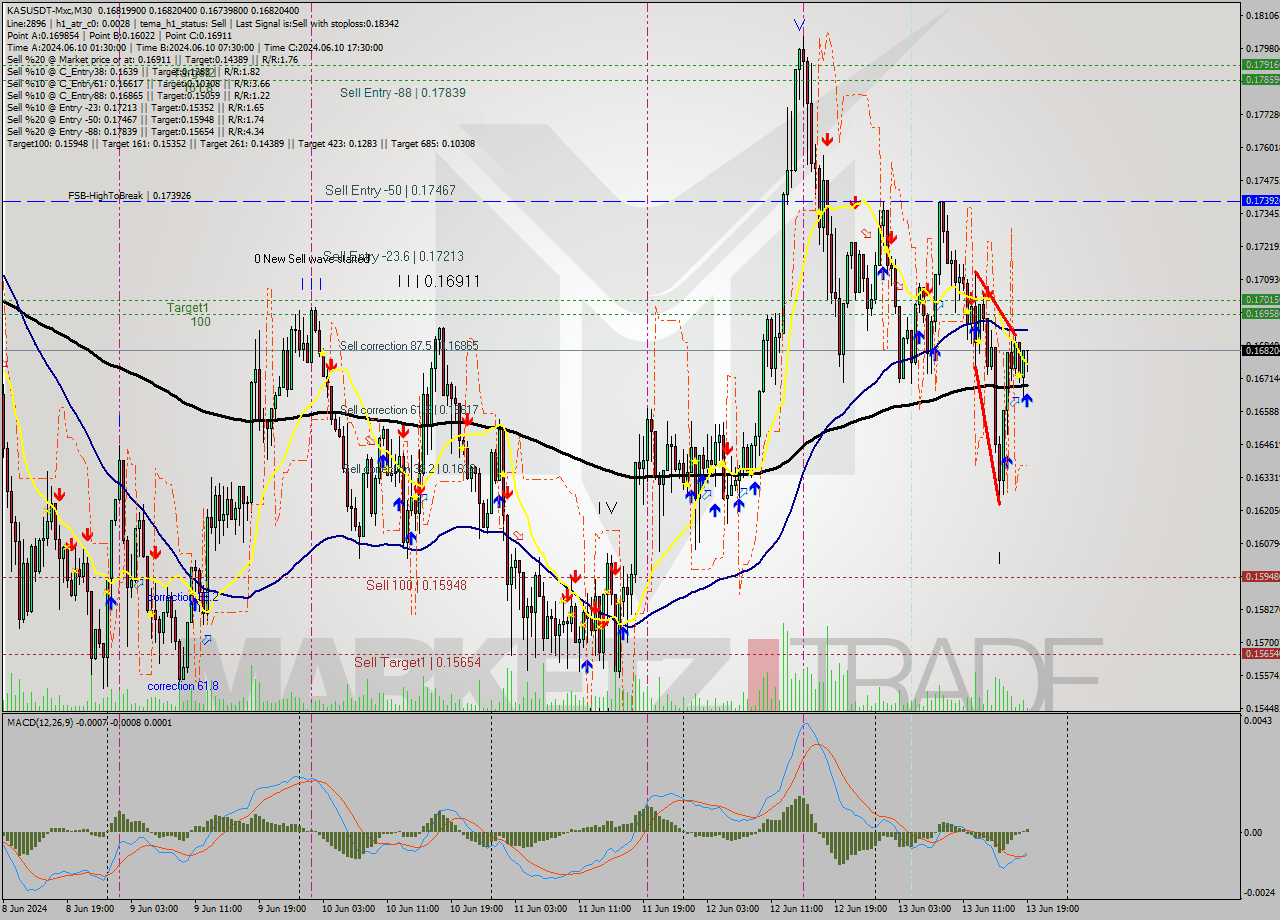The image size is (1280, 920).
Task: Select the MACD(12,26,9) indicator title
Action: tap(90, 722)
